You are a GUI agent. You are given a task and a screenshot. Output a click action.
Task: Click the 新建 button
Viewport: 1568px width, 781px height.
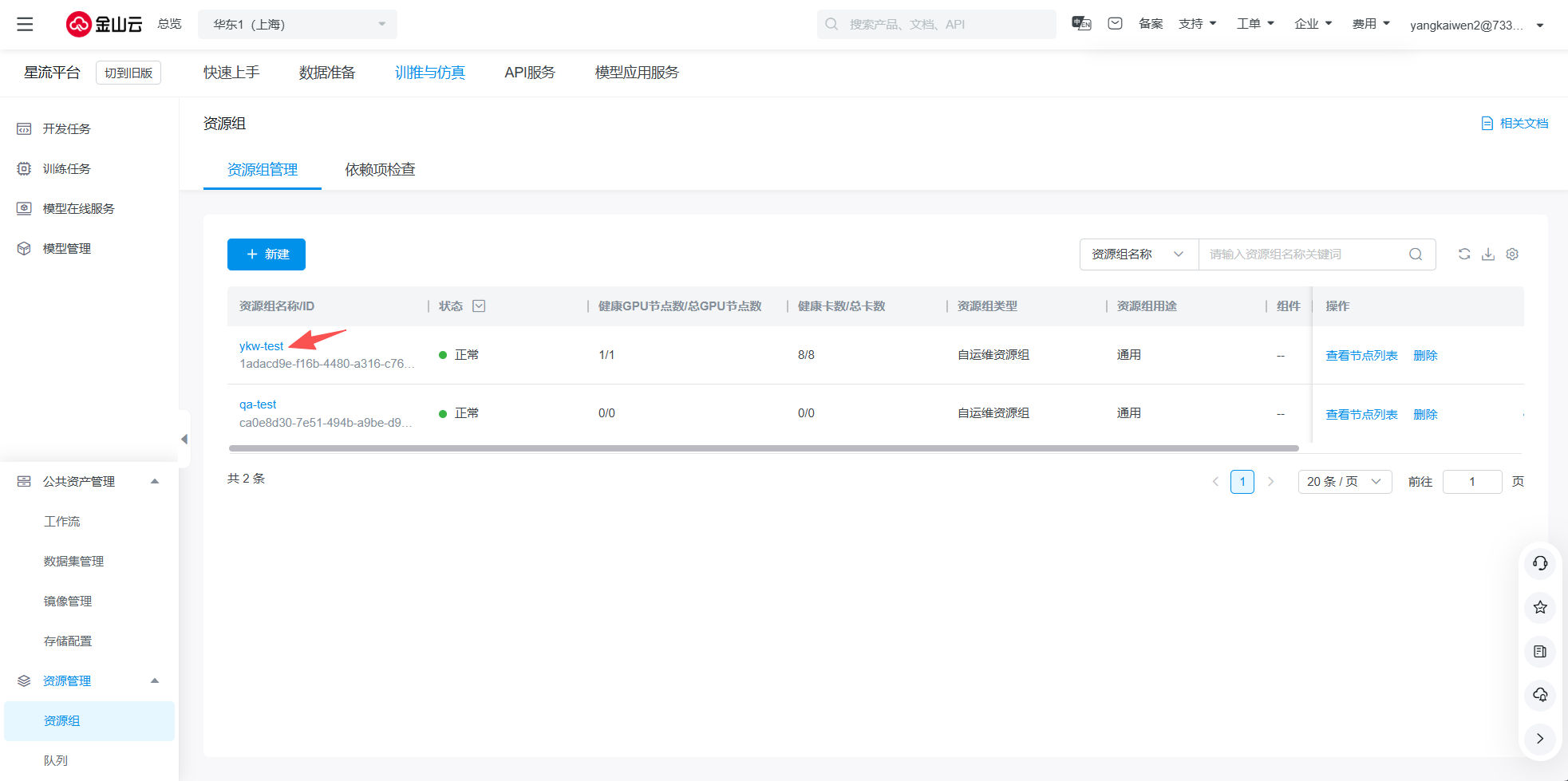[267, 254]
